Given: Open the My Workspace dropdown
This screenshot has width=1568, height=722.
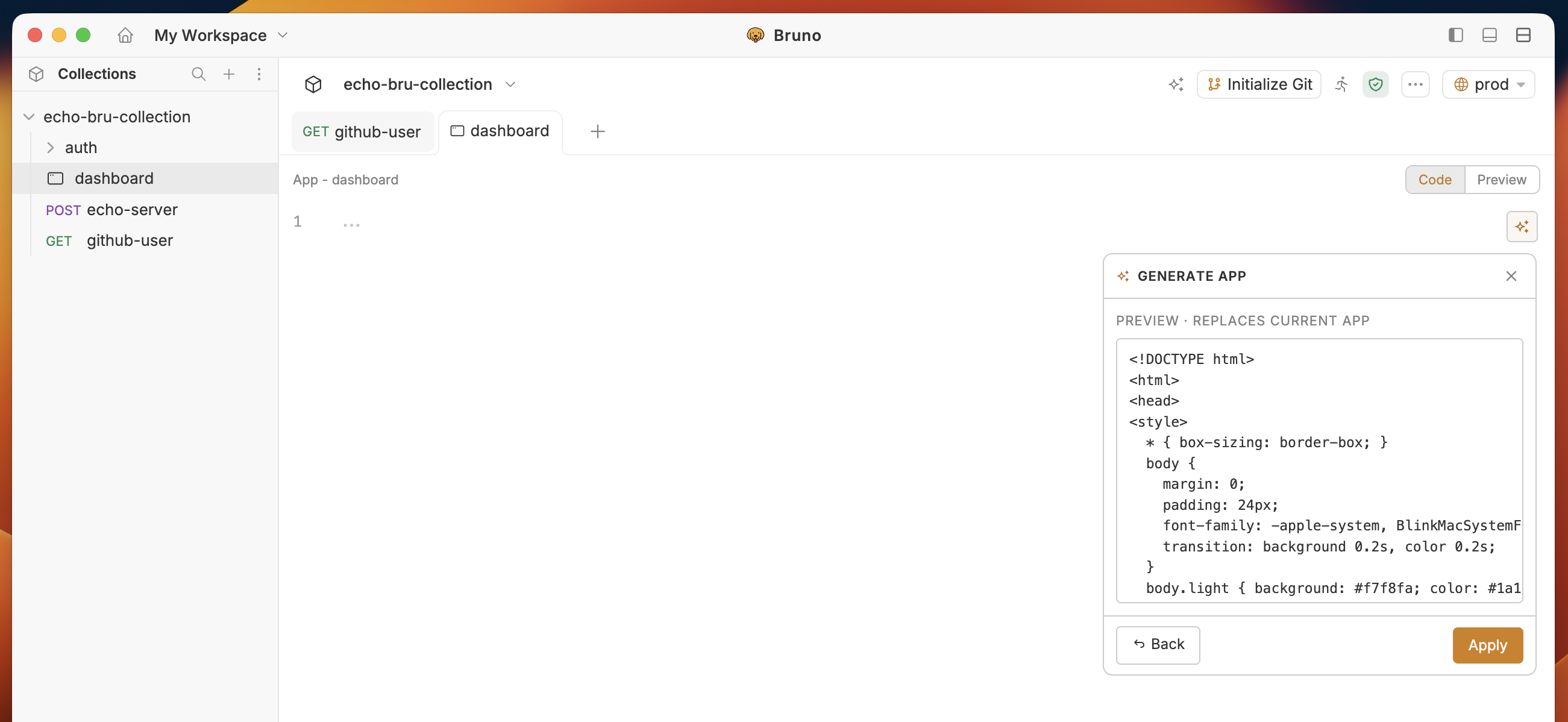Looking at the screenshot, I should 221,36.
